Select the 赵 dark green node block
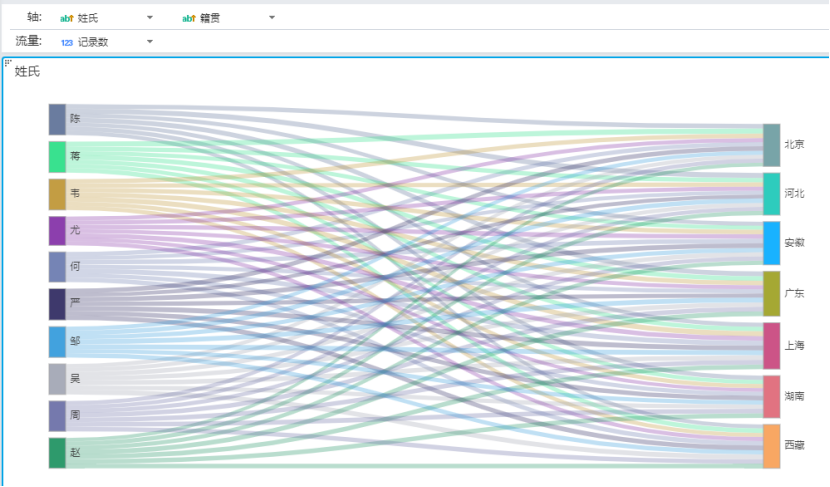 [x=57, y=453]
